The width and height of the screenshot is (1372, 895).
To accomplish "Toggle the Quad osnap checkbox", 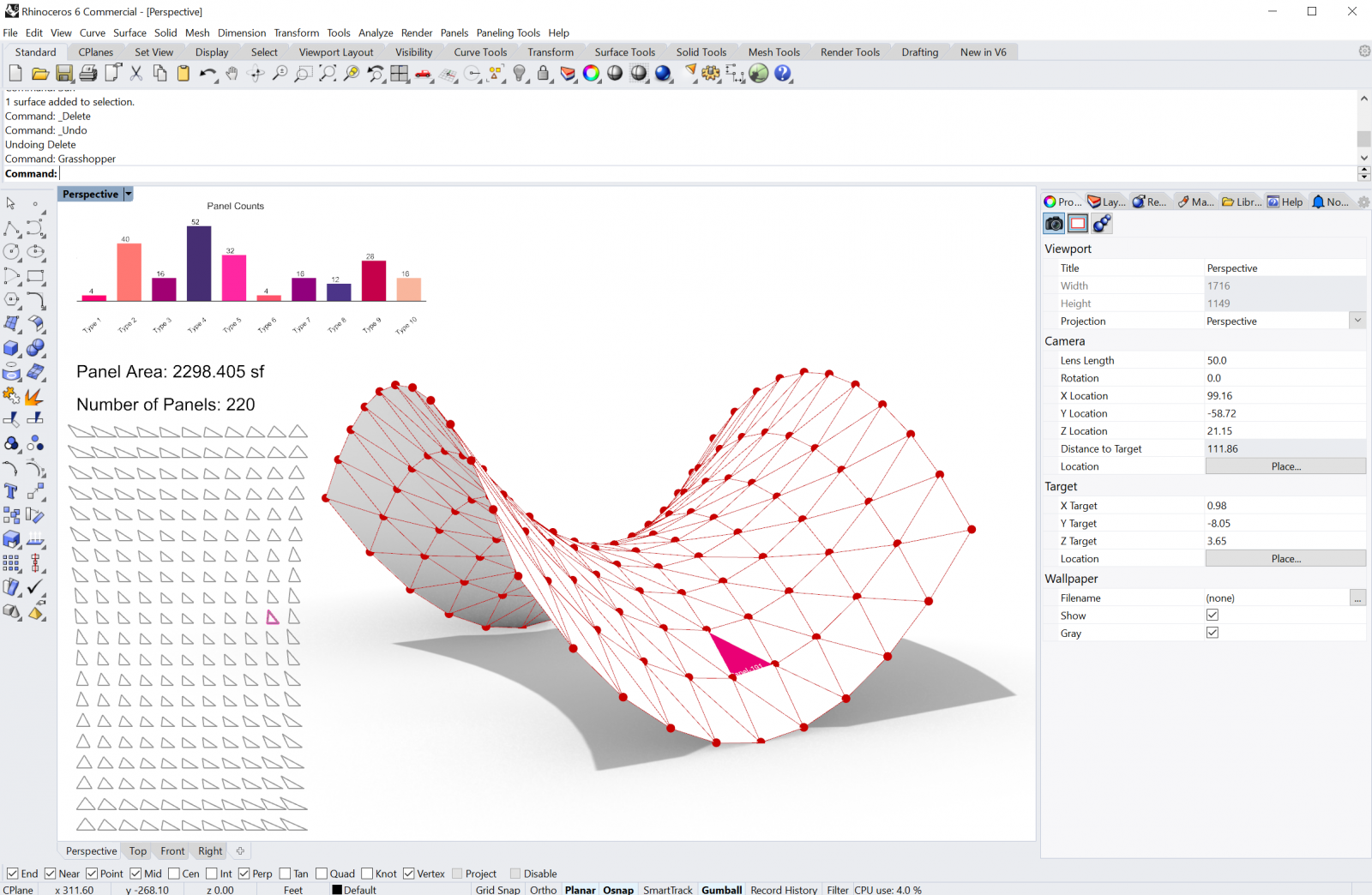I will [x=322, y=874].
